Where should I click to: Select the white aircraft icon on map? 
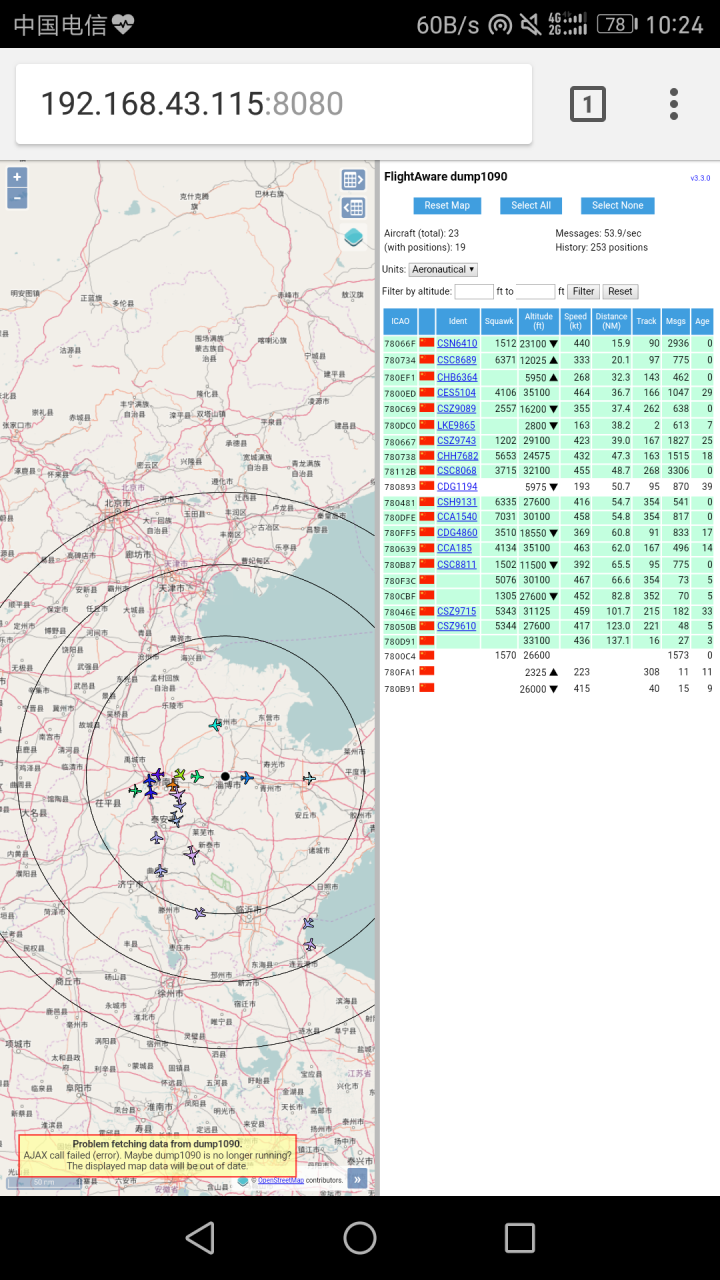309,777
